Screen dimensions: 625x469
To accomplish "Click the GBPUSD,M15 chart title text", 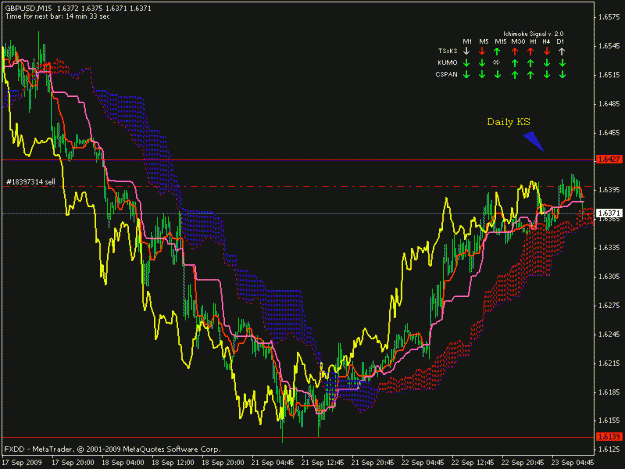I will pyautogui.click(x=78, y=8).
